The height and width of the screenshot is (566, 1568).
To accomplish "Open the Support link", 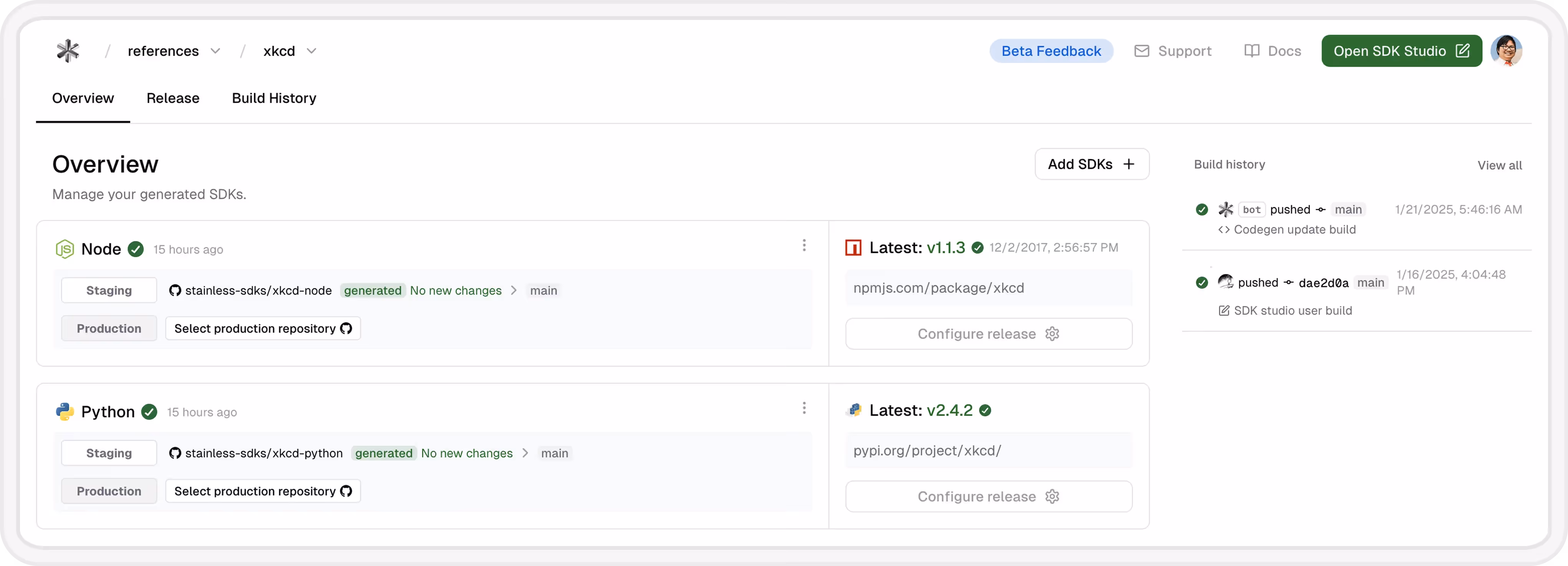I will coord(1172,51).
